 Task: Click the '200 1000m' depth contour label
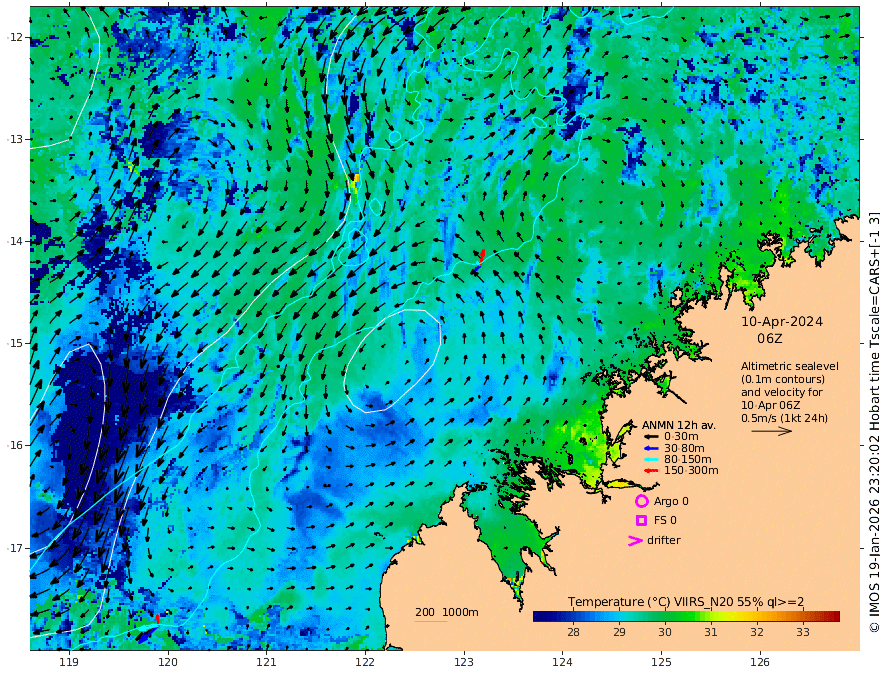point(447,612)
